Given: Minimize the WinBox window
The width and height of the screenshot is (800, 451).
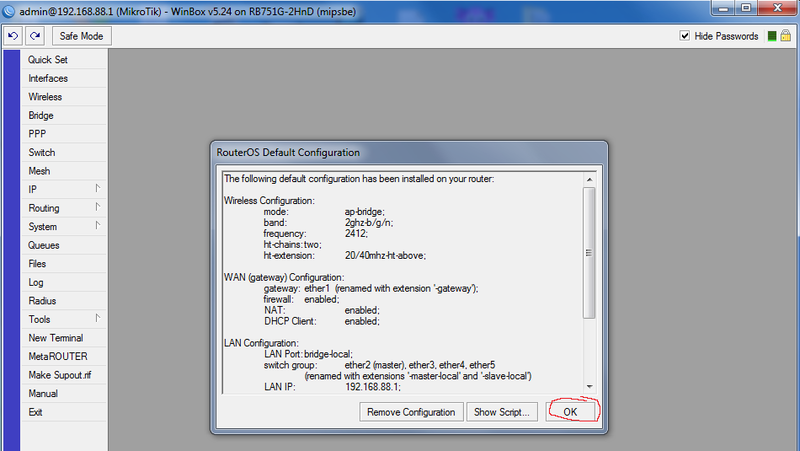Looking at the screenshot, I should [723, 8].
